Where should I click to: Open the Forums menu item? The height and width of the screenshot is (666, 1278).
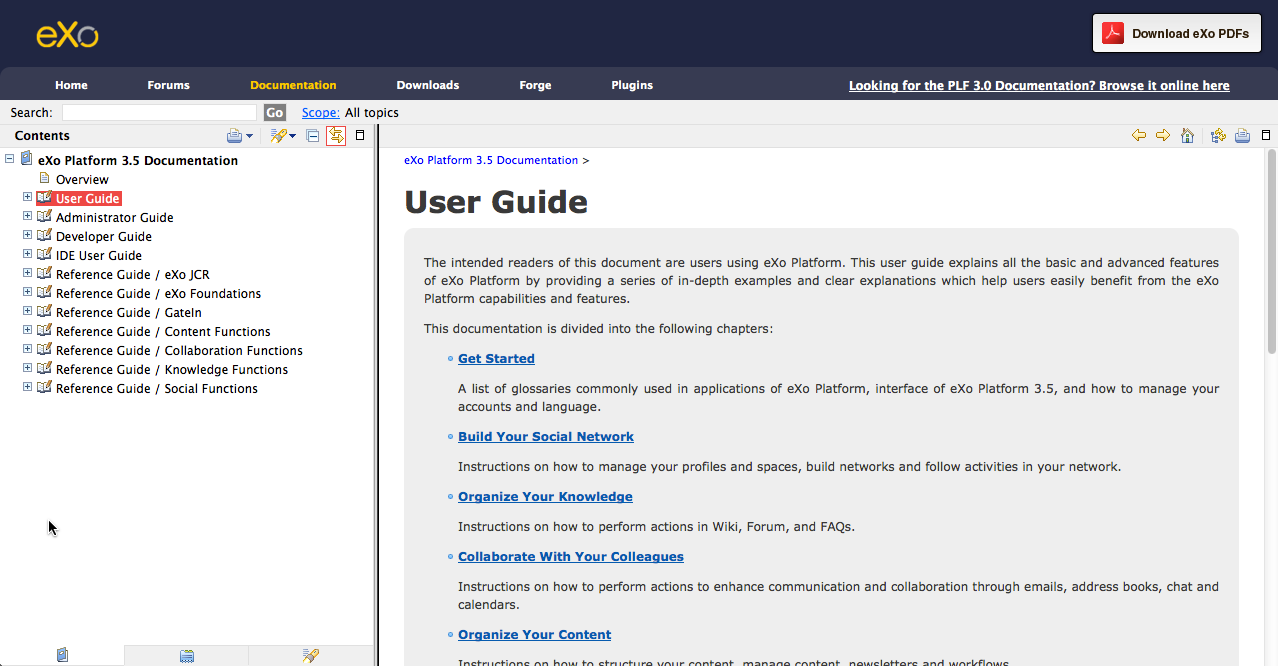(168, 85)
